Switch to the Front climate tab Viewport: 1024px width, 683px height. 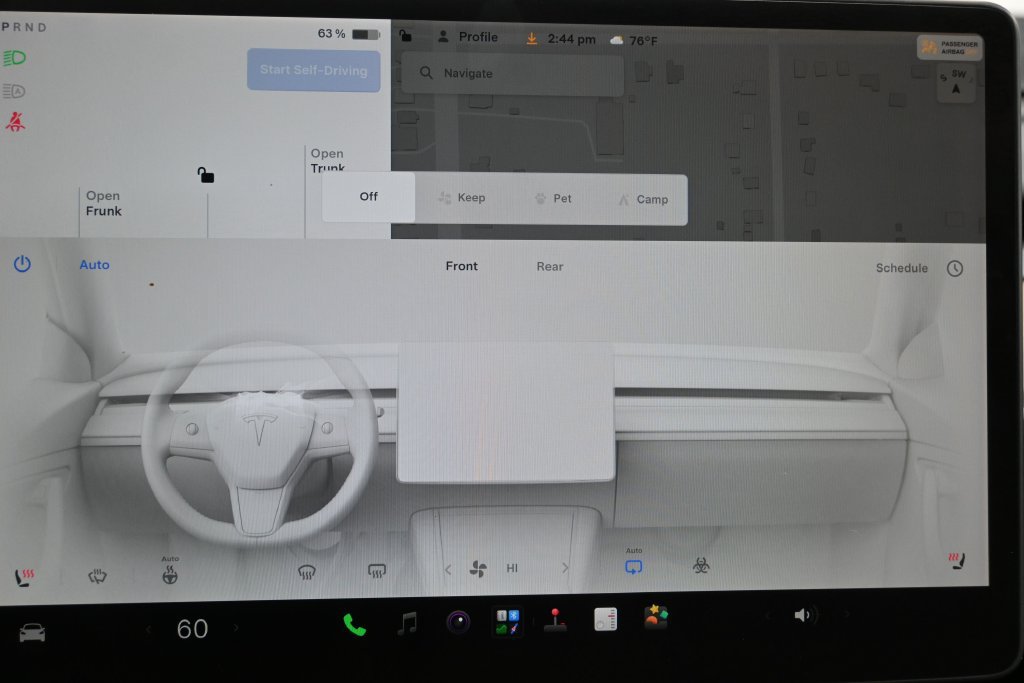click(x=462, y=266)
